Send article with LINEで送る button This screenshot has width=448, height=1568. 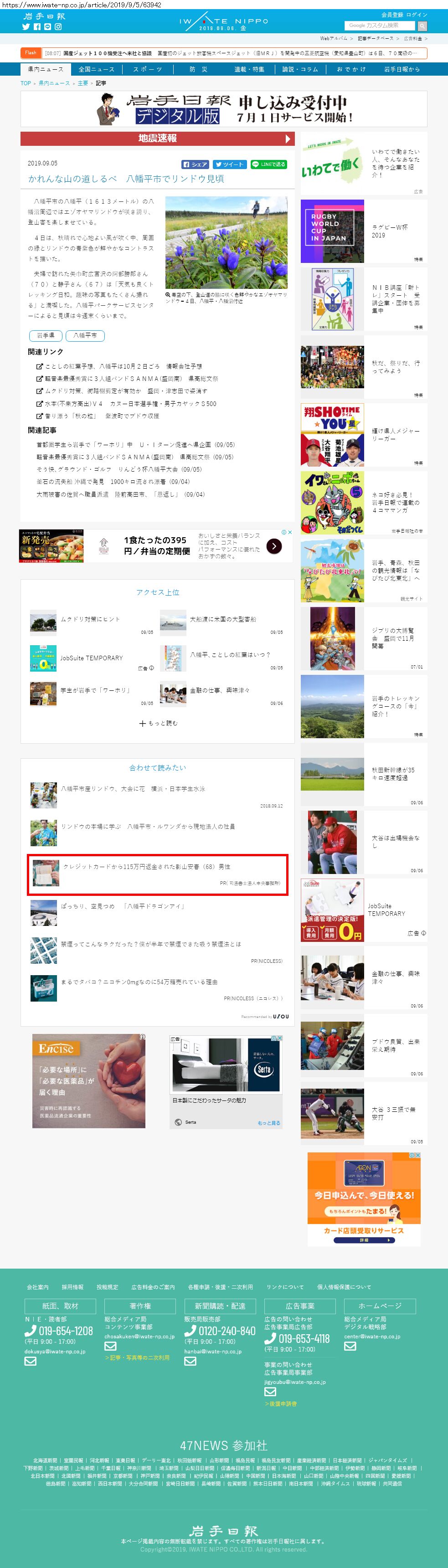click(x=268, y=165)
